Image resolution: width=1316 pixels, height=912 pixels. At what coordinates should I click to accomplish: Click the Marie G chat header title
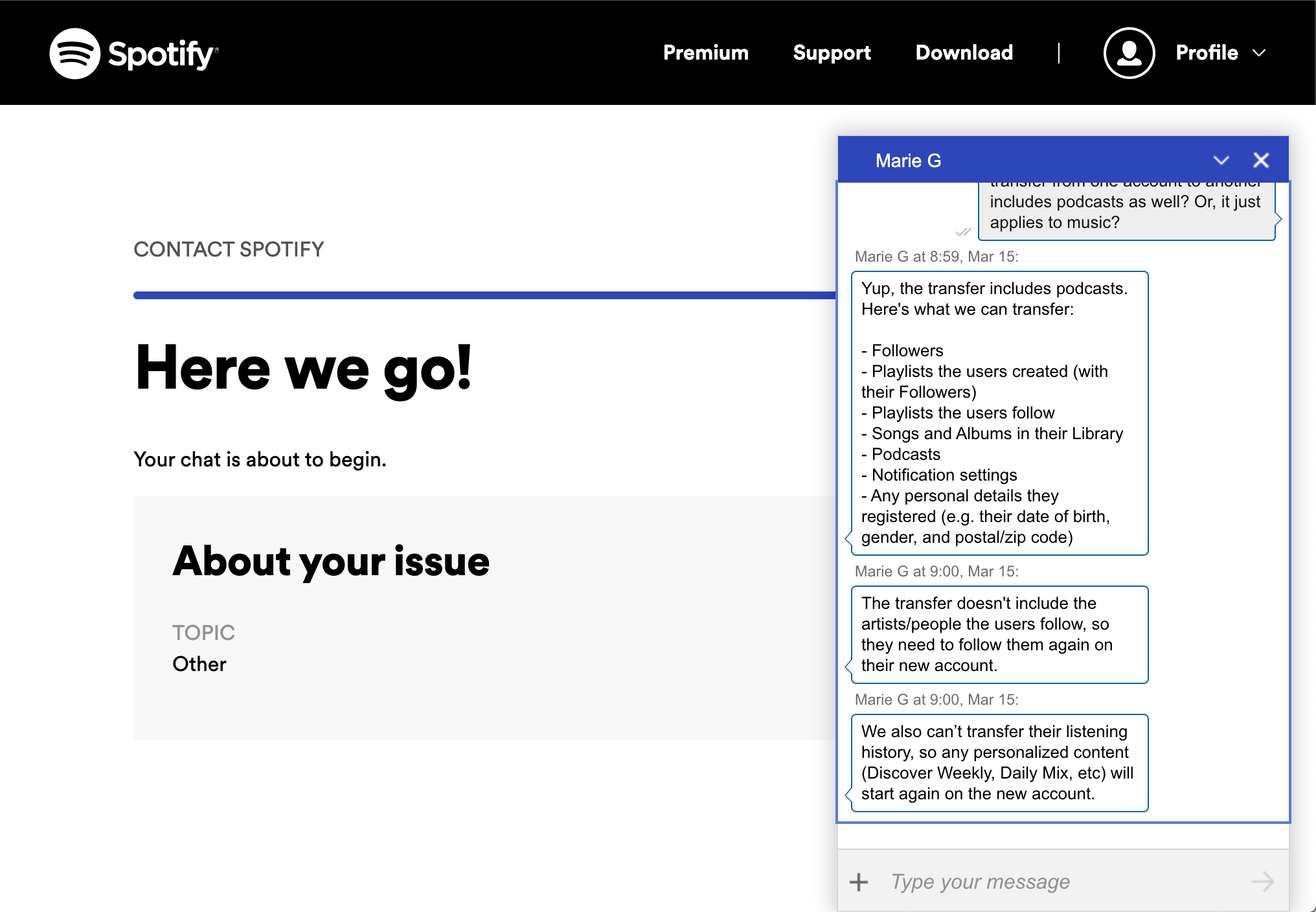click(908, 161)
